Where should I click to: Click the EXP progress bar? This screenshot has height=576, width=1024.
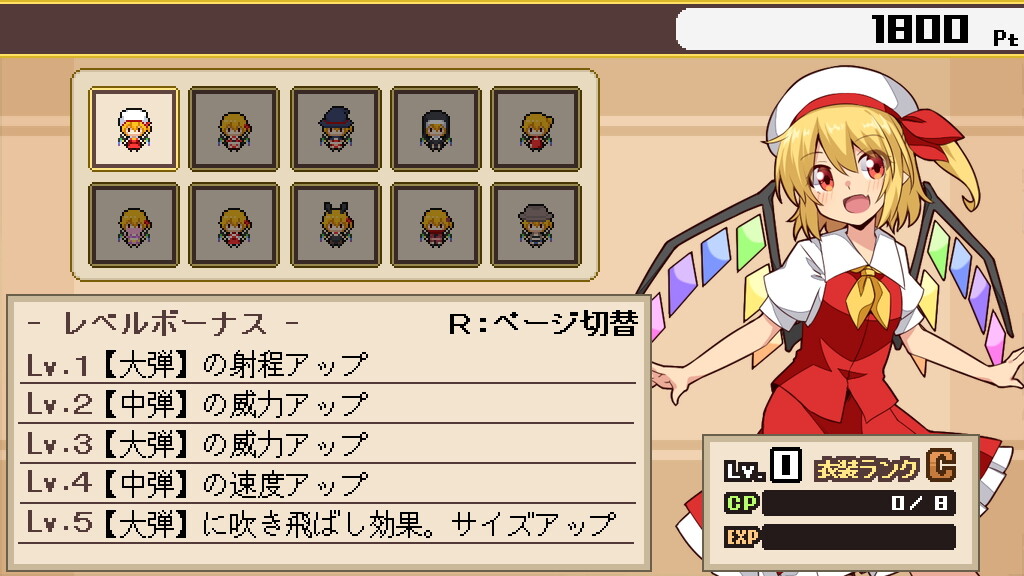tap(858, 537)
